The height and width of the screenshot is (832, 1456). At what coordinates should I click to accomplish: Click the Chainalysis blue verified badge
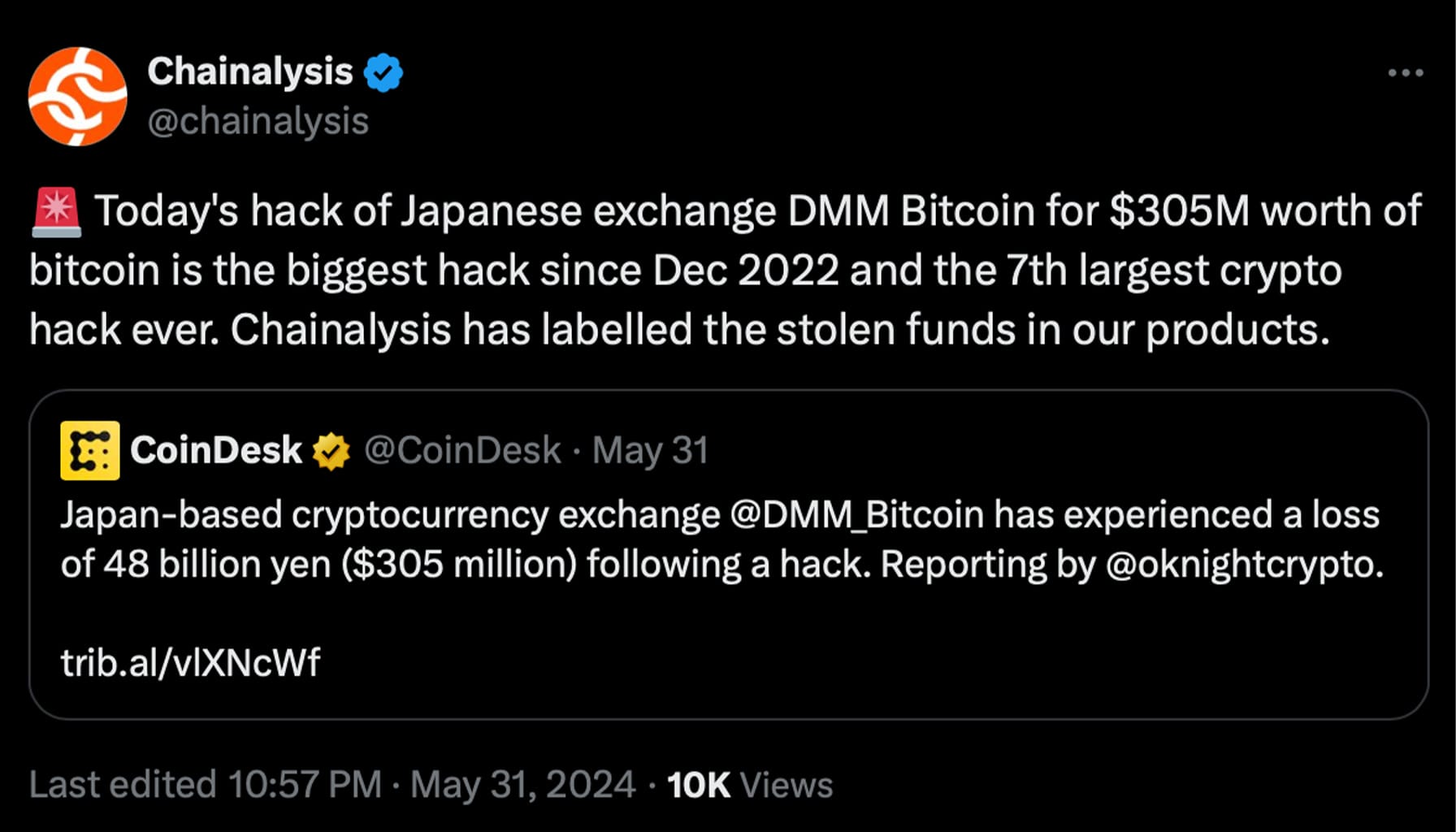click(383, 72)
